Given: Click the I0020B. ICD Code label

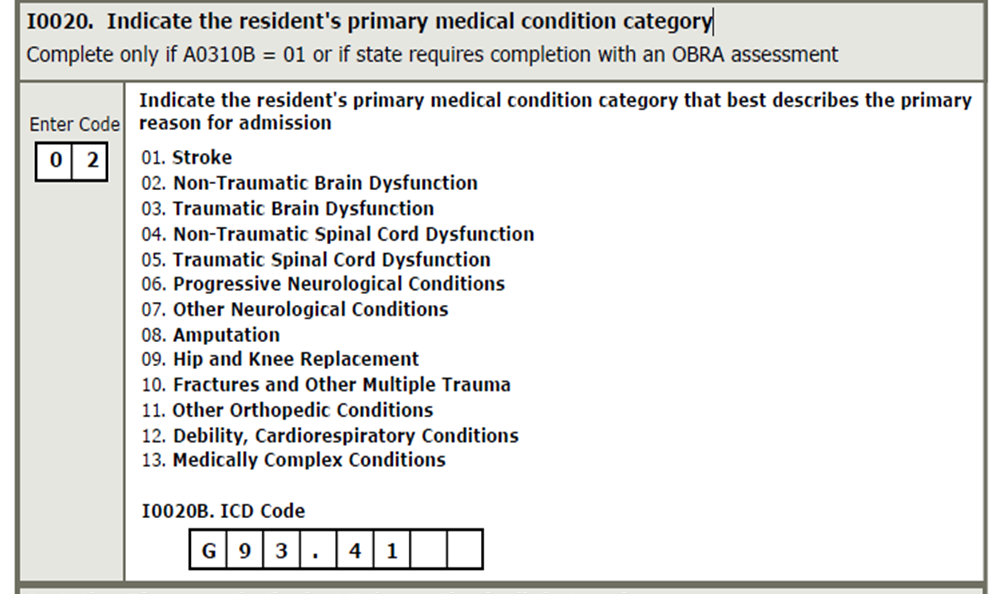Looking at the screenshot, I should [223, 511].
